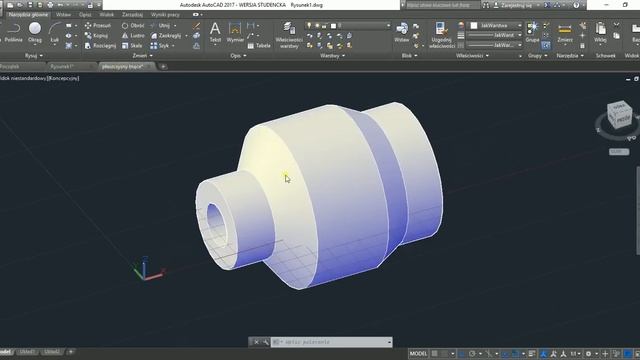Expand the Opis panel
This screenshot has width=640, height=360.
click(x=238, y=56)
